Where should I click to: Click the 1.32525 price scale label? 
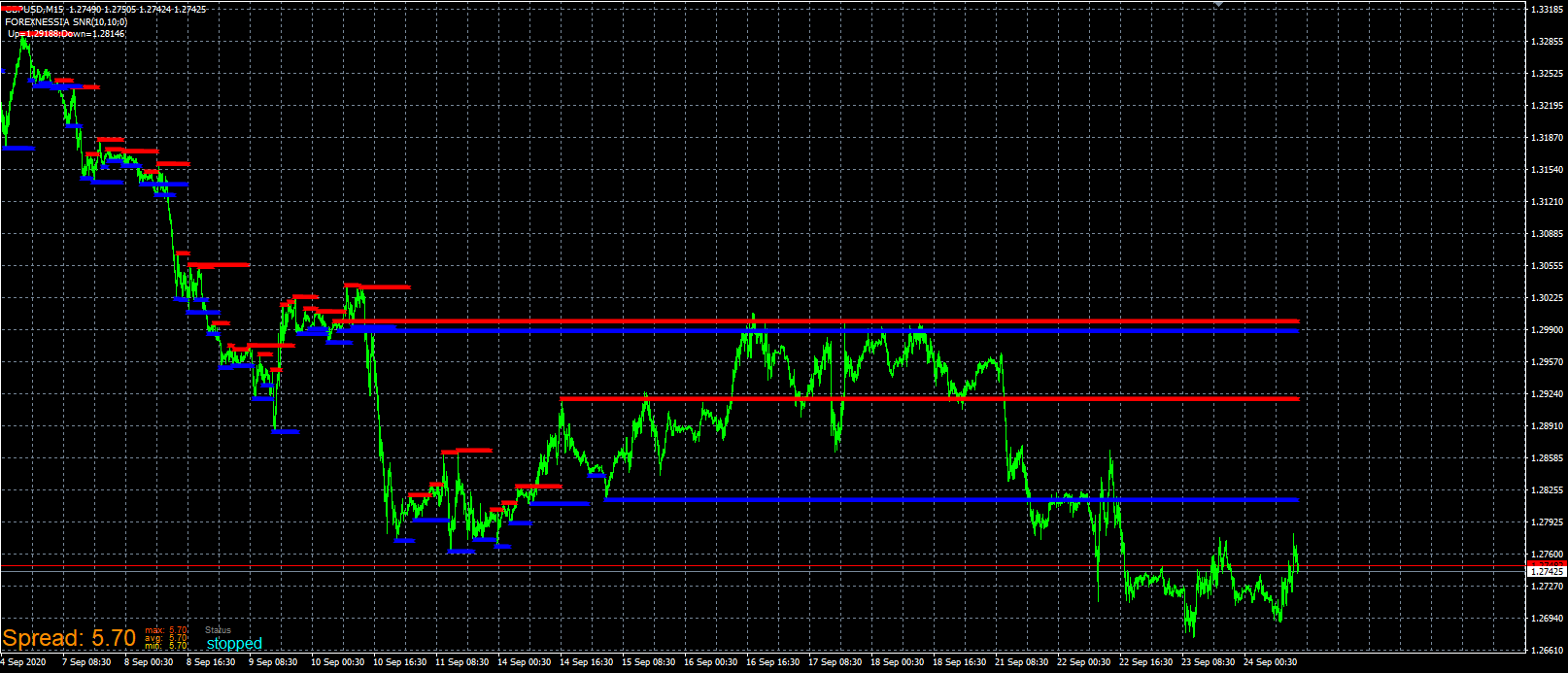pos(1547,74)
